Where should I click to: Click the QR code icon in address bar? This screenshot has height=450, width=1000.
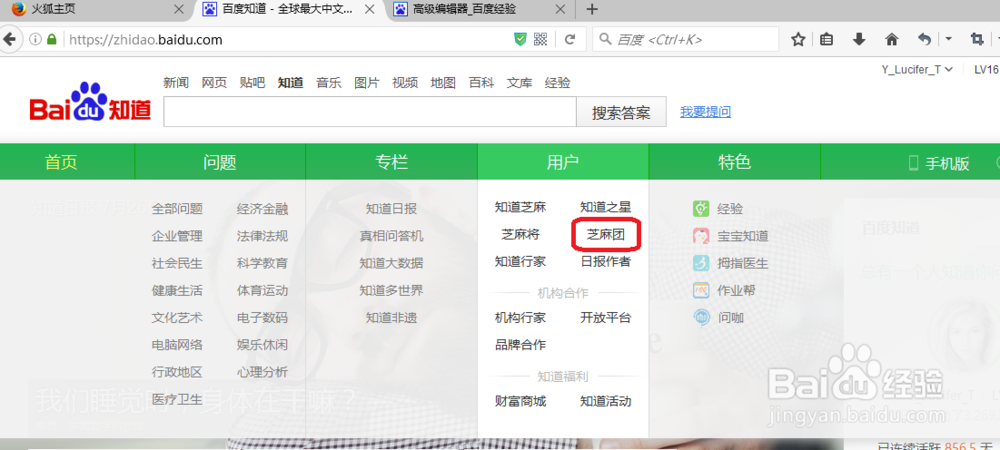(x=541, y=40)
